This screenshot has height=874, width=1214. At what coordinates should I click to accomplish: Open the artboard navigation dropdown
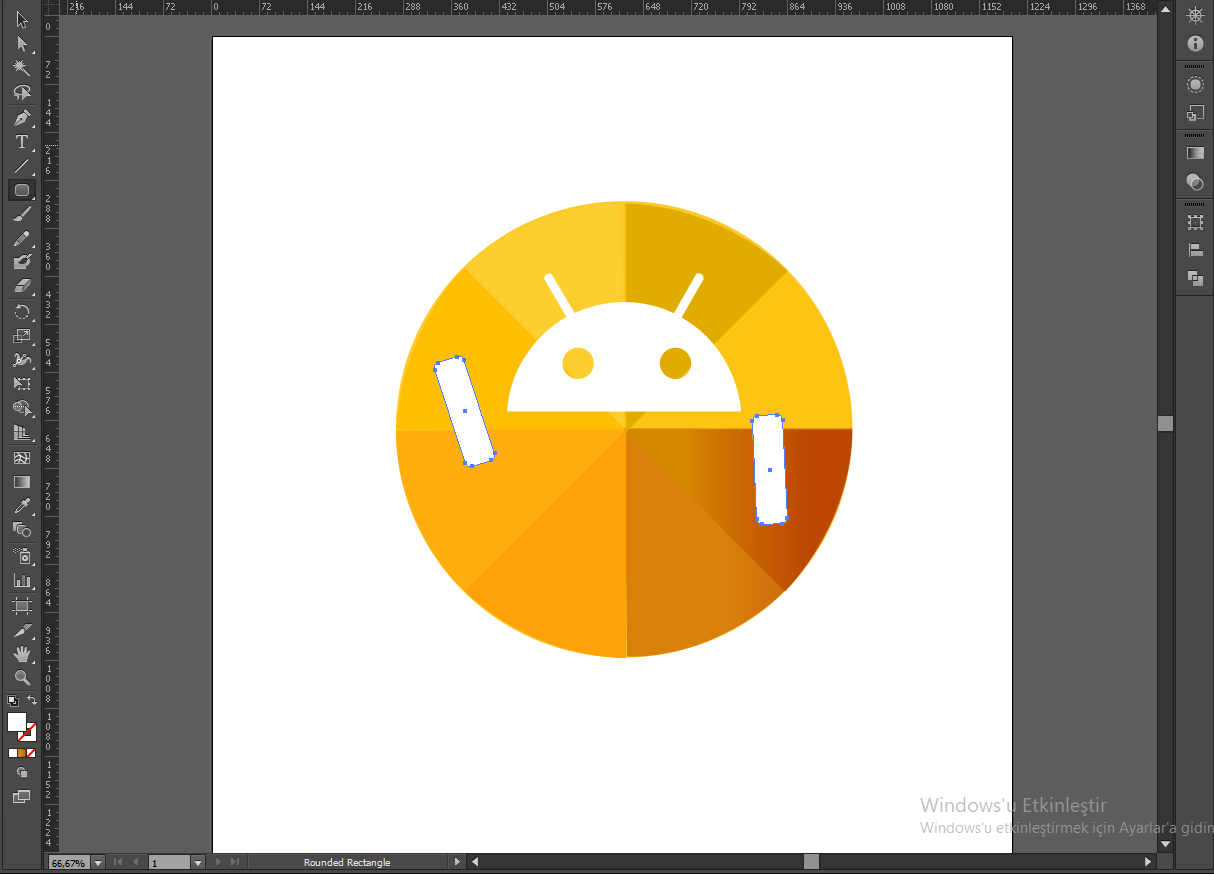[198, 862]
